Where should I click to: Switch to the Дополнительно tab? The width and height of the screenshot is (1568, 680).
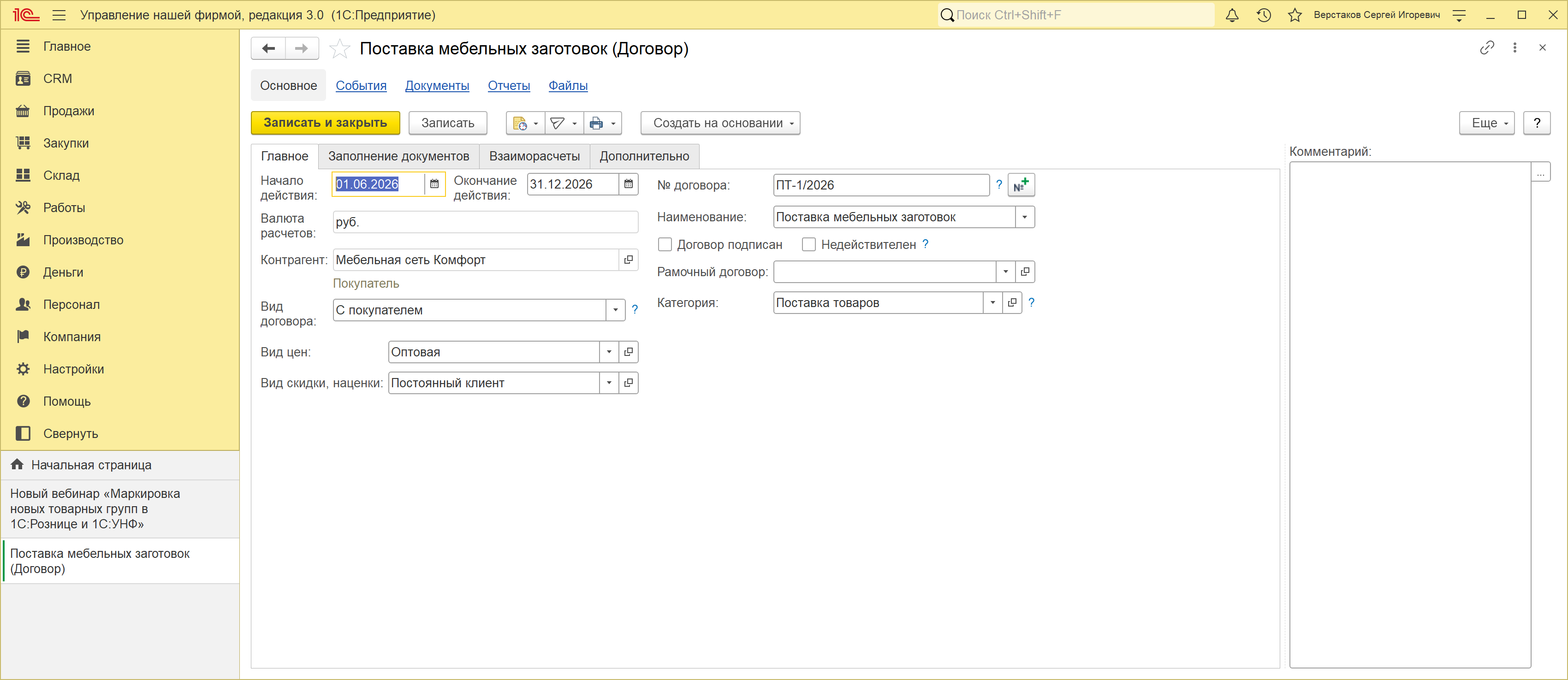tap(645, 156)
